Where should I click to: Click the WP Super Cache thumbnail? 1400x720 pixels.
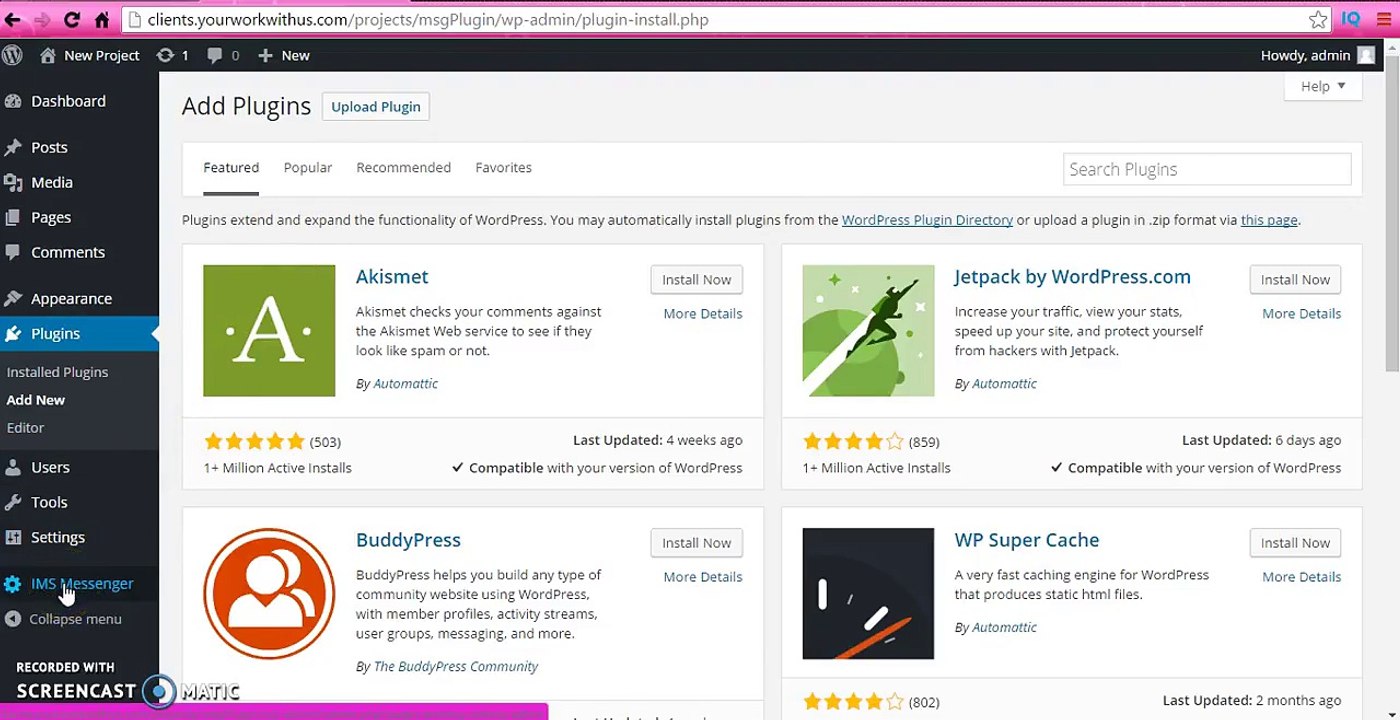pyautogui.click(x=868, y=594)
